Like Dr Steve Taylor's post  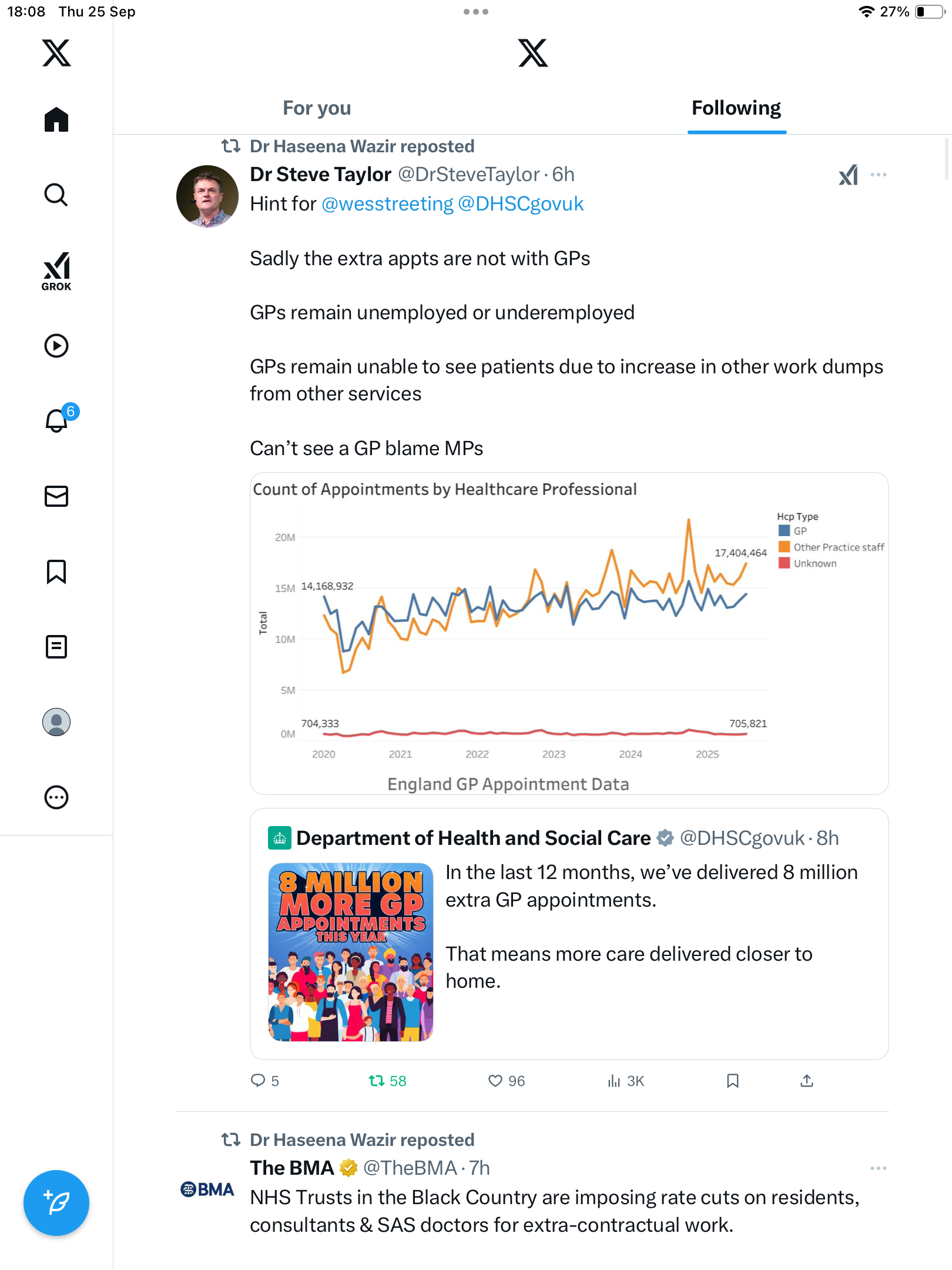(495, 1081)
